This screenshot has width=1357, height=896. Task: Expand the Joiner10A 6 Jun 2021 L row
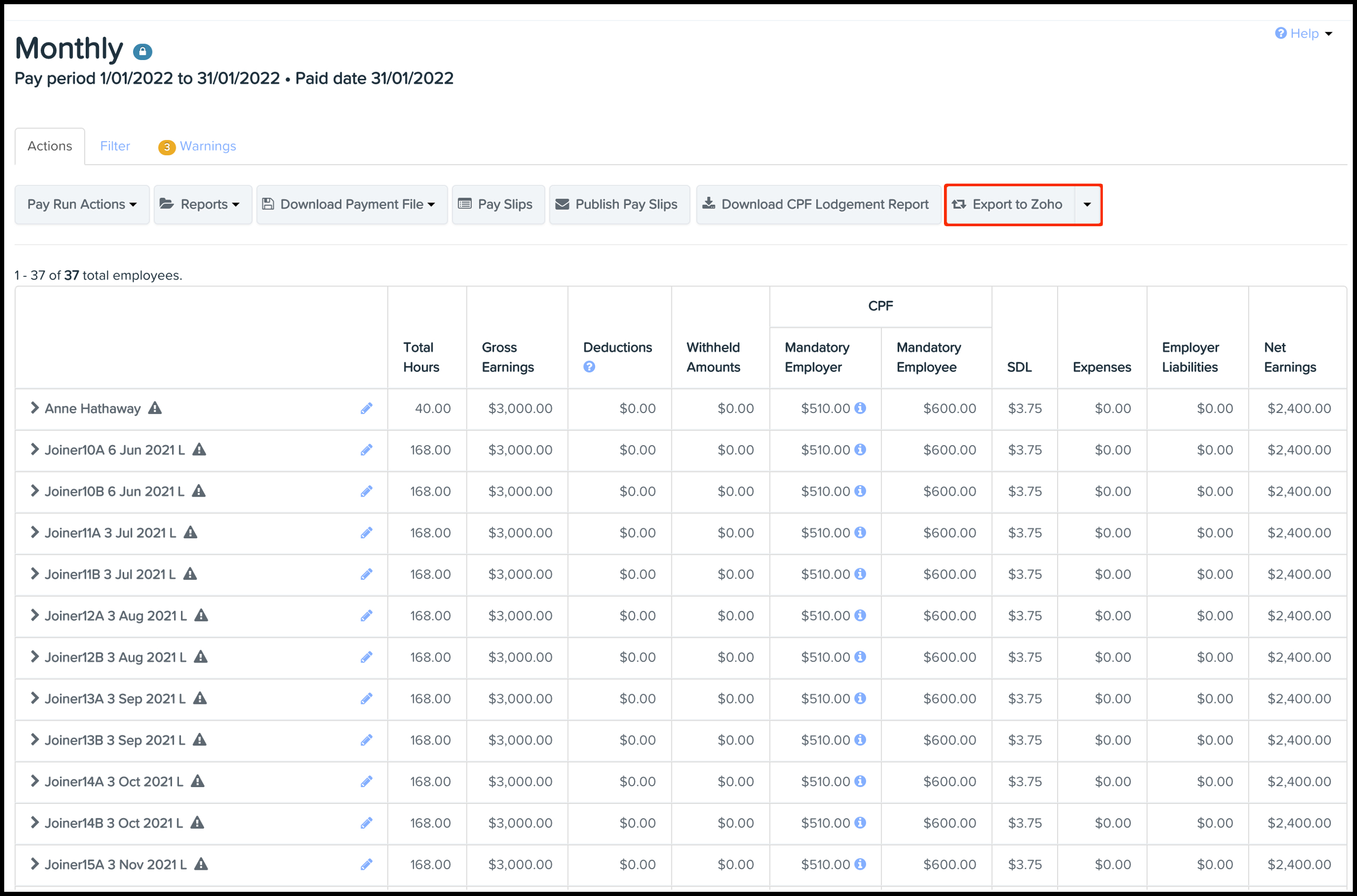34,450
